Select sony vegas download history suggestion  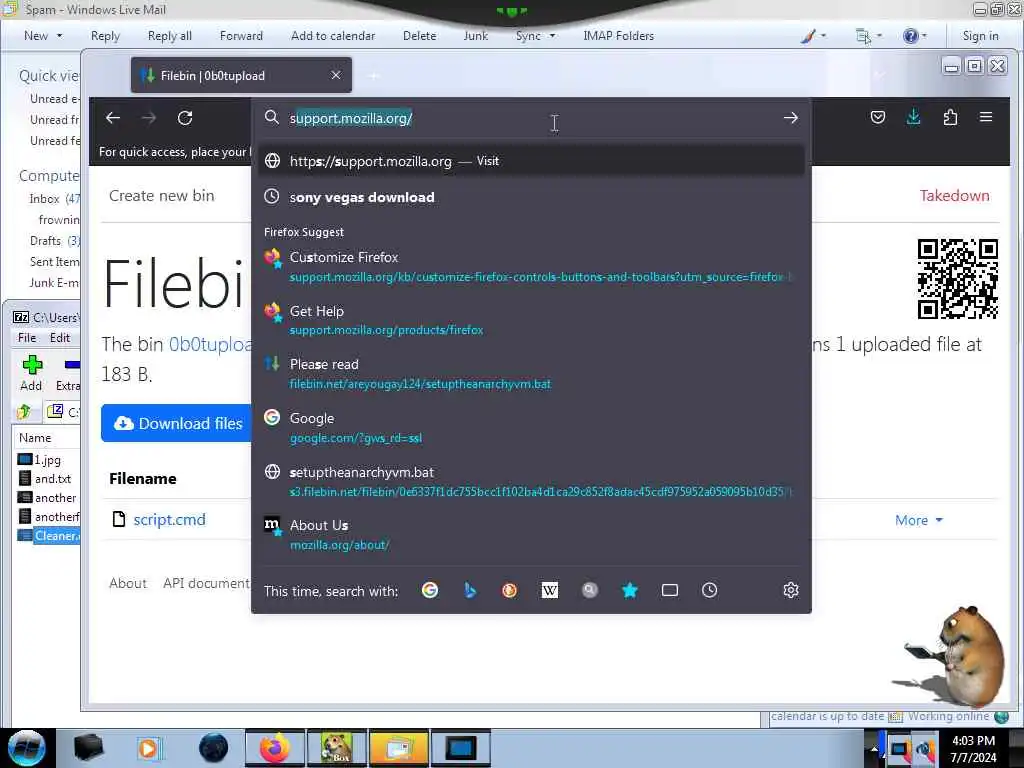(x=531, y=197)
